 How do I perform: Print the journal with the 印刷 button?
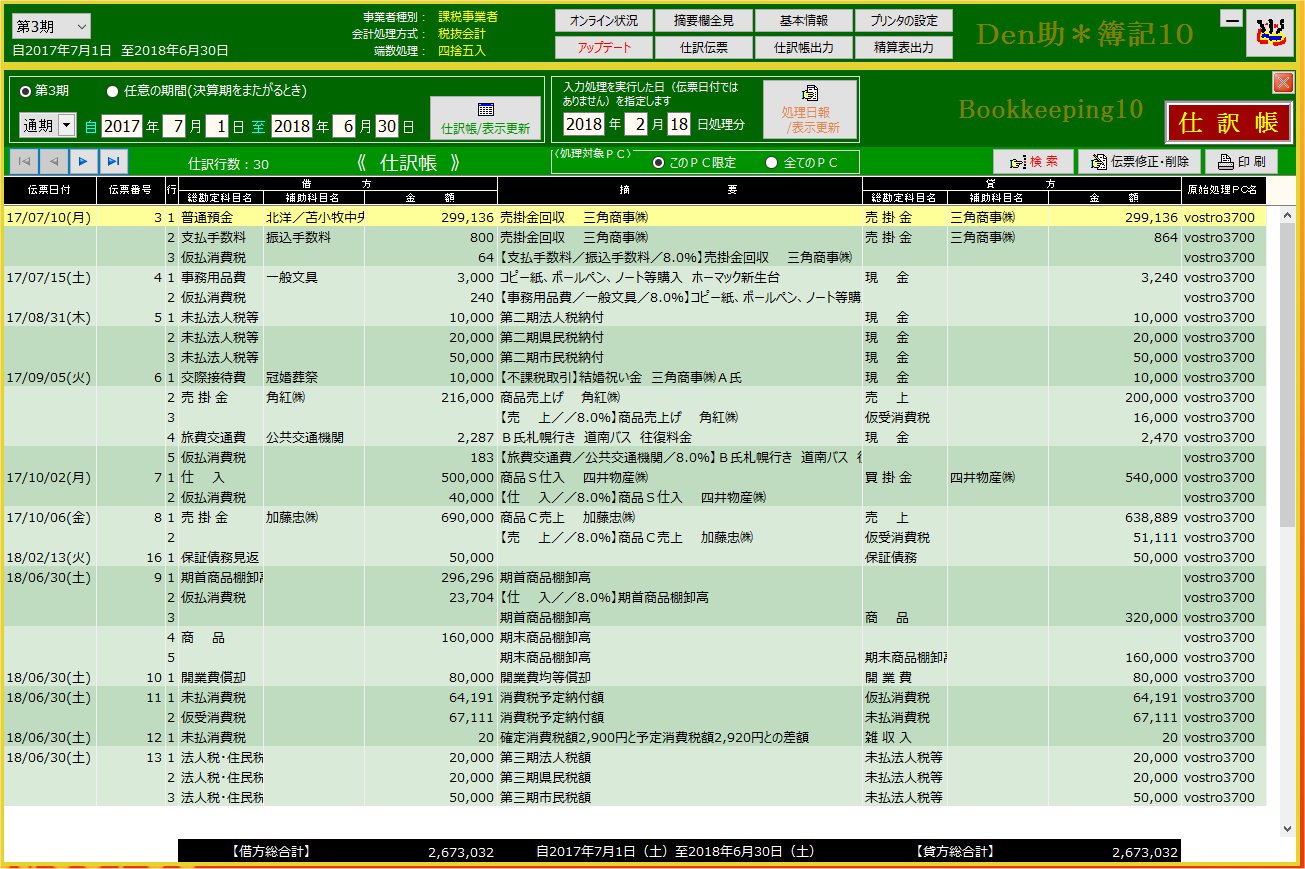click(x=1241, y=162)
